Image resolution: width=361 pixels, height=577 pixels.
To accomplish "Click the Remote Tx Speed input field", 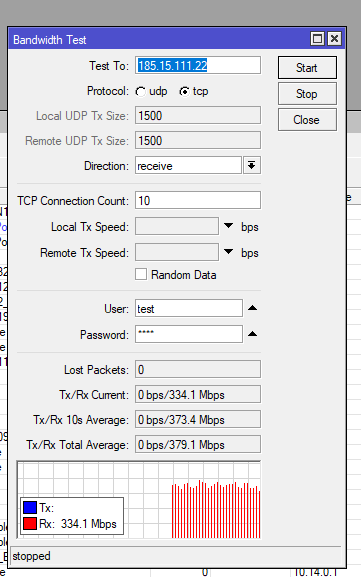I will coord(177,252).
